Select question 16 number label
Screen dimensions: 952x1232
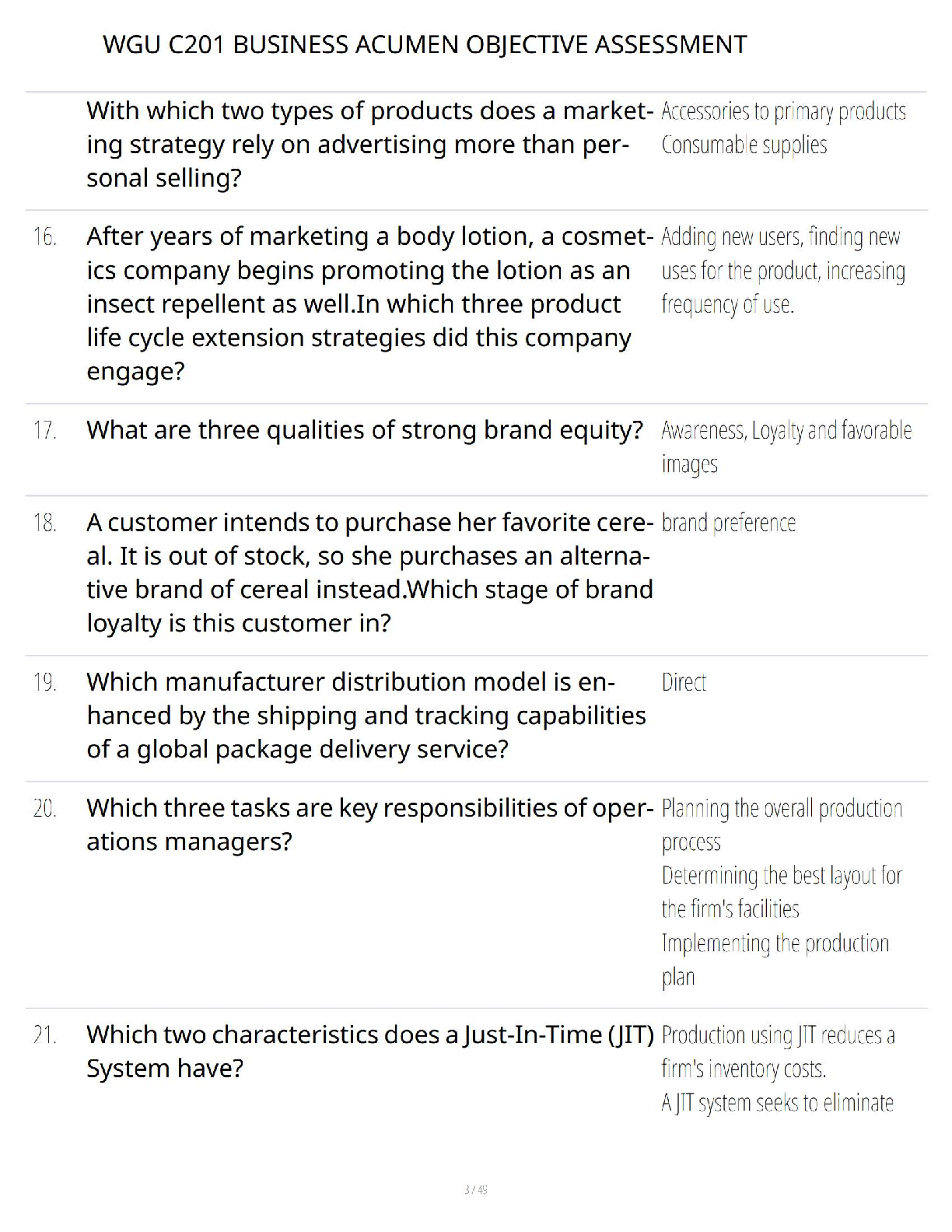pos(45,236)
